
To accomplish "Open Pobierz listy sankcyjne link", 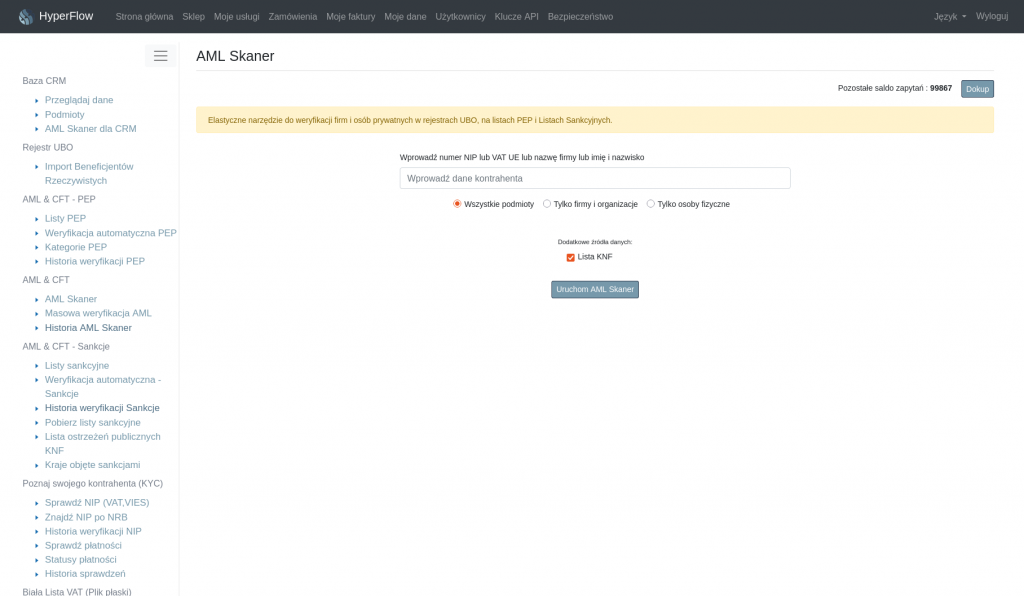I will coord(93,422).
